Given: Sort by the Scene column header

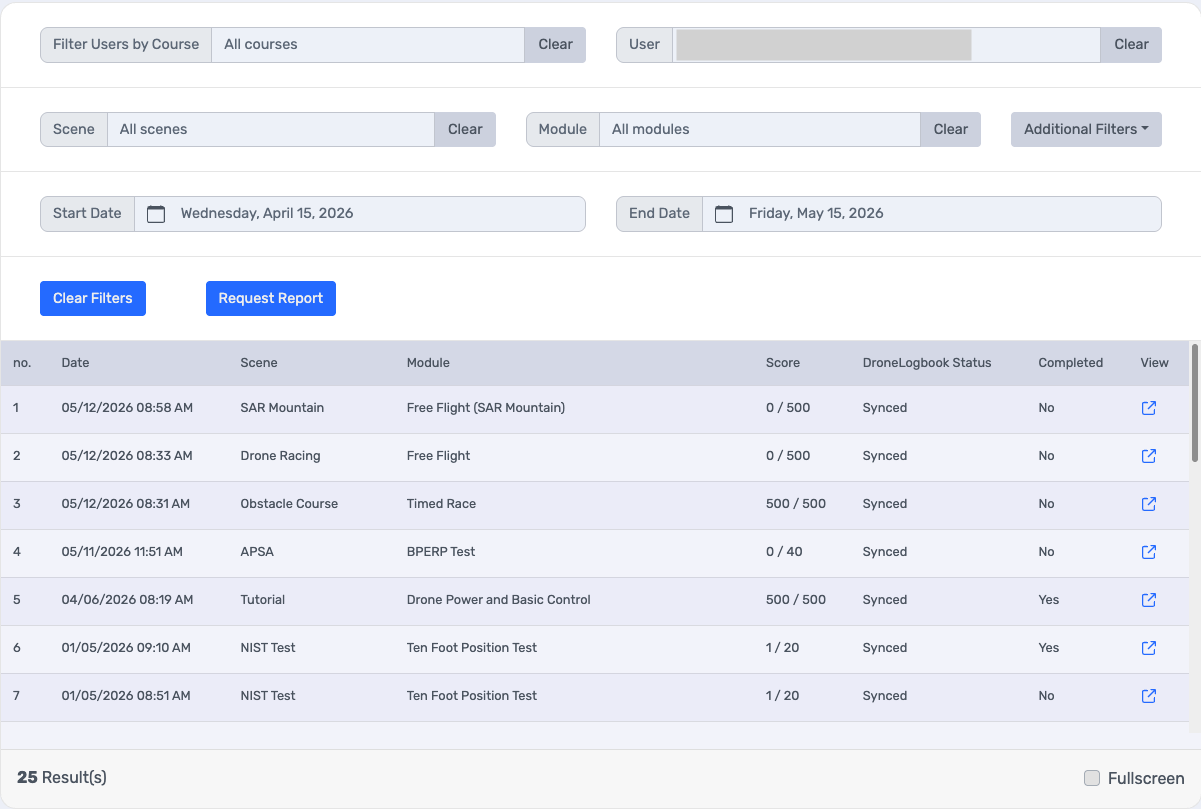Looking at the screenshot, I should [259, 363].
